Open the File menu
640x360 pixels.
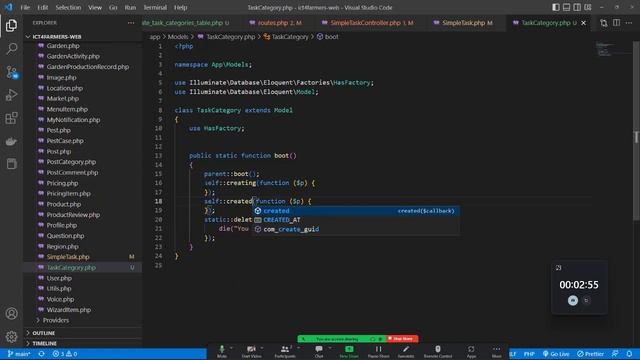point(25,7)
